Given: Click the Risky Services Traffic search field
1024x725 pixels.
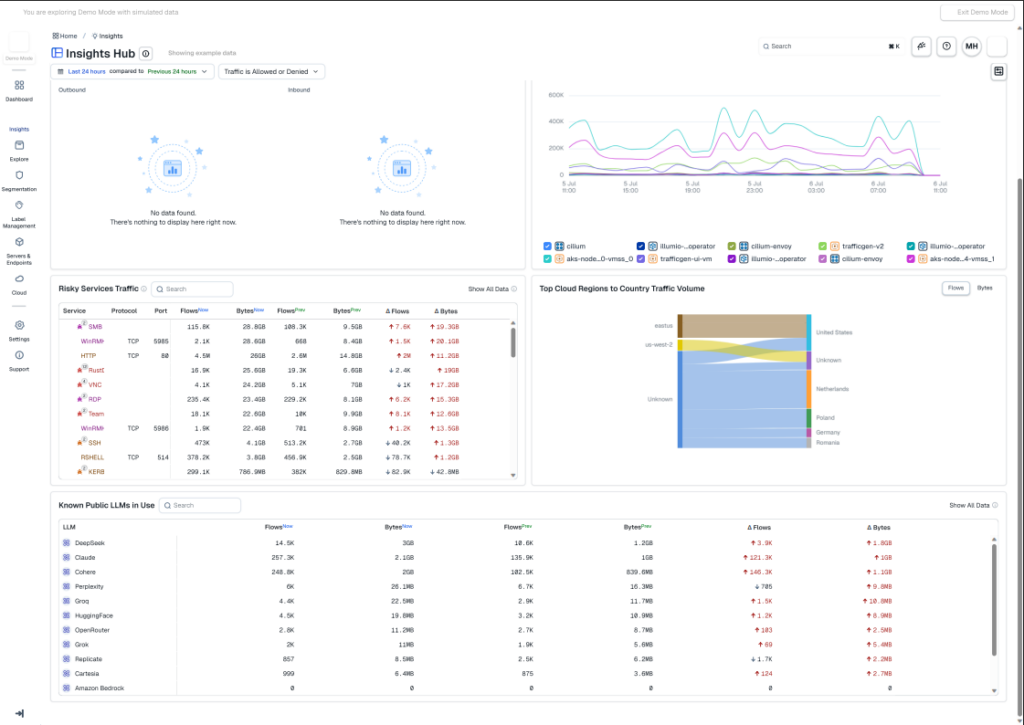Looking at the screenshot, I should (192, 289).
